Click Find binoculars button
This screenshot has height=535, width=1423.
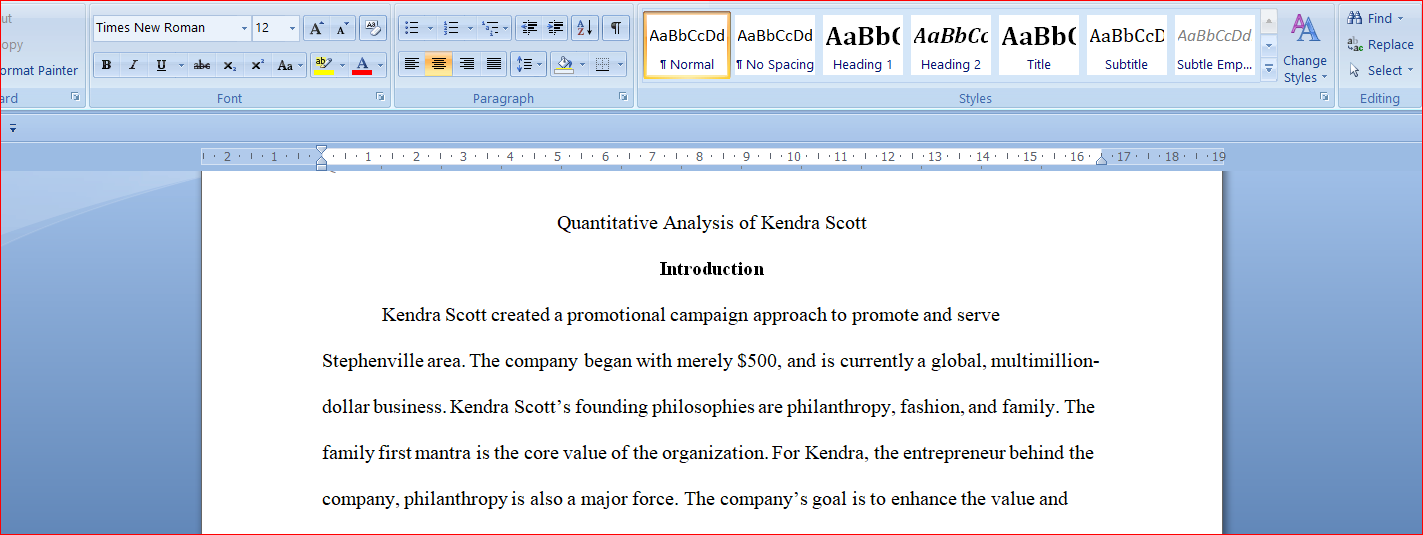point(1376,18)
